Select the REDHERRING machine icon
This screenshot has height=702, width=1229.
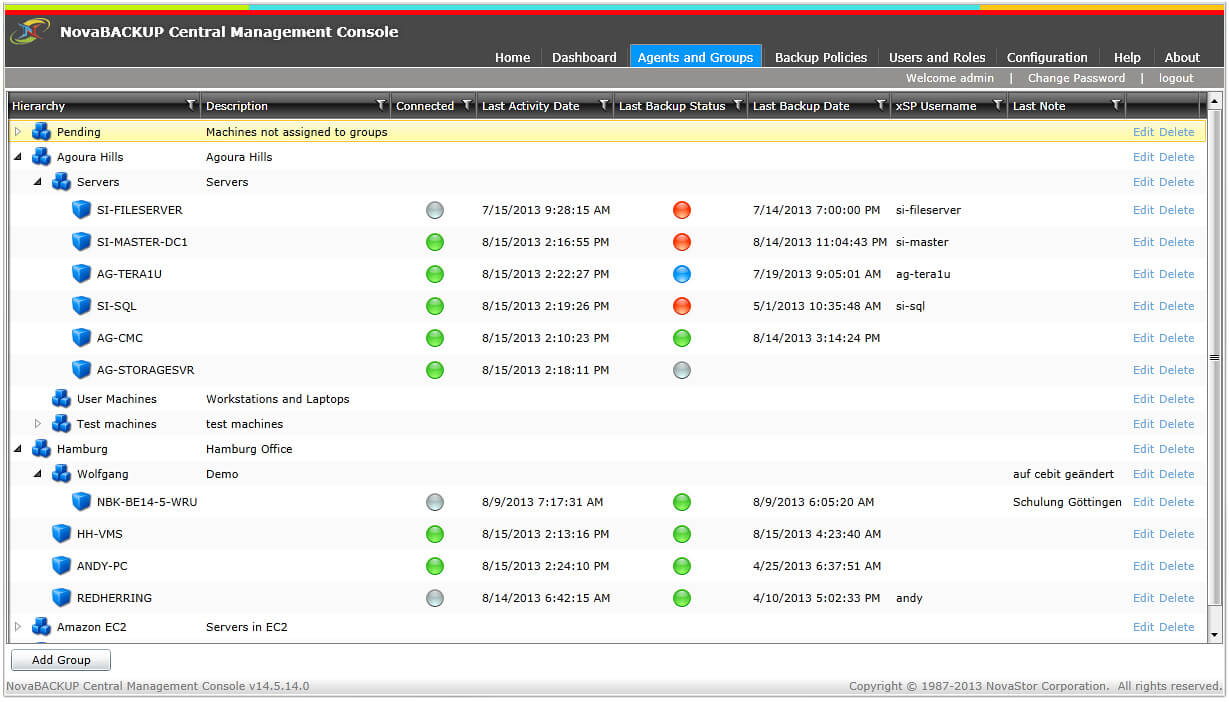tap(61, 598)
